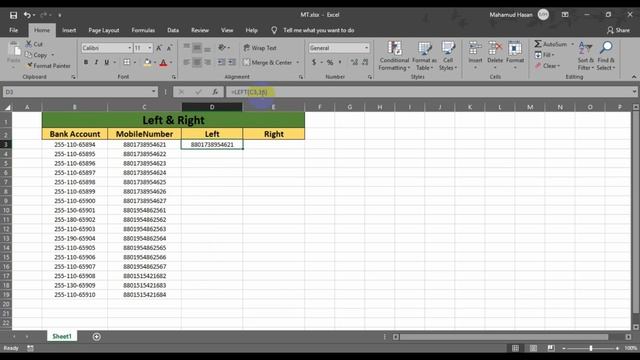
Task: Increase font size with the larger A
Action: (x=159, y=48)
